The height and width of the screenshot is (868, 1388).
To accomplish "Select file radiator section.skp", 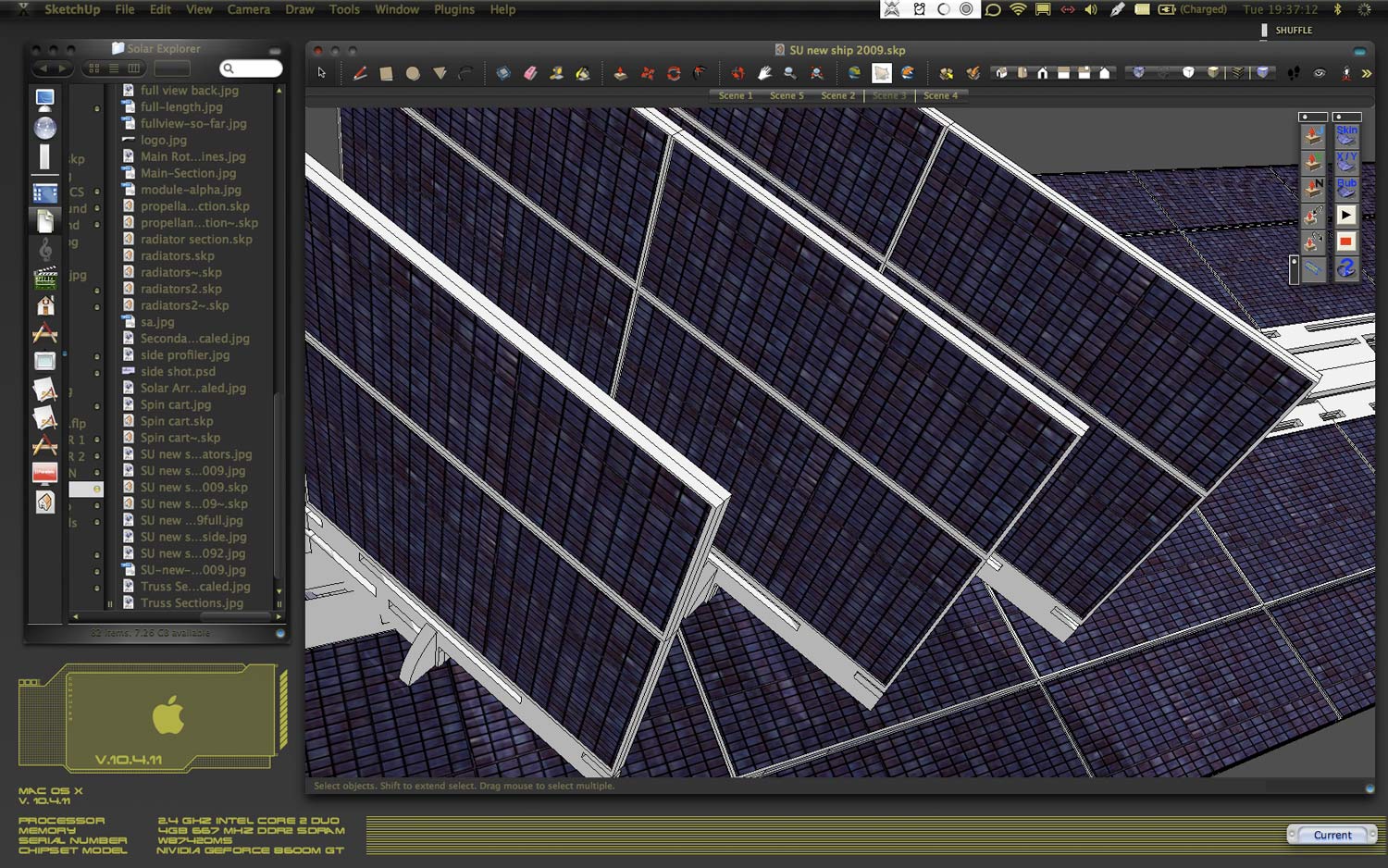I will 196,239.
